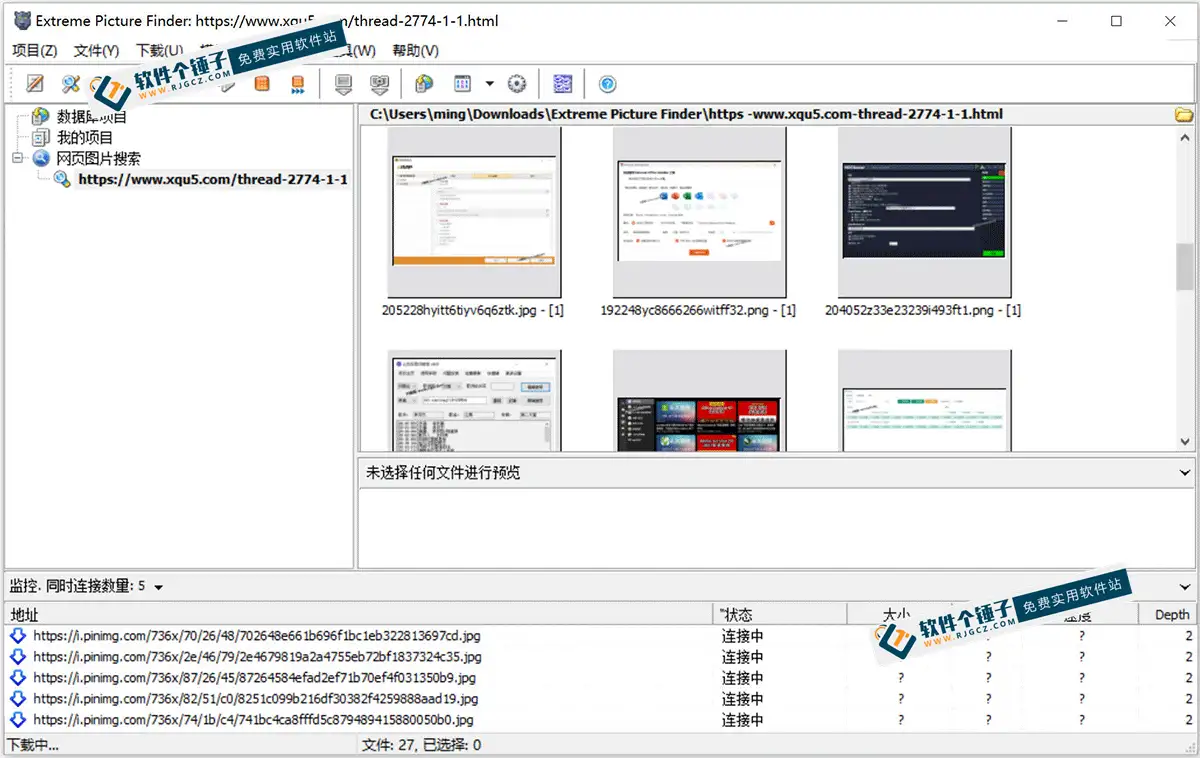Click the first gray download-arrow toolbar icon
Screen dimensions: 1200x758
pyautogui.click(x=344, y=84)
